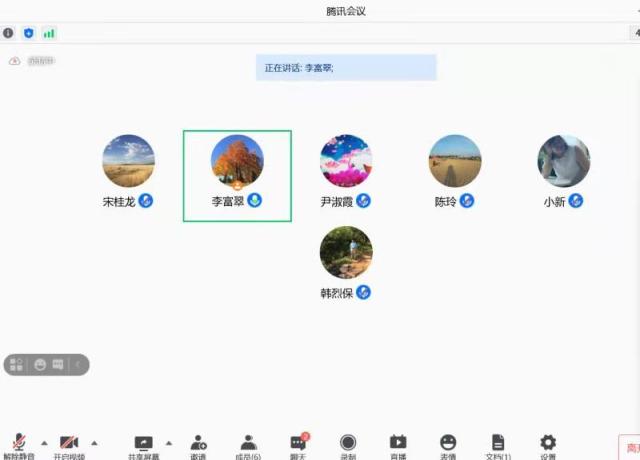Click the blue security shield icon
Screen dimensions: 640x460
tap(29, 33)
